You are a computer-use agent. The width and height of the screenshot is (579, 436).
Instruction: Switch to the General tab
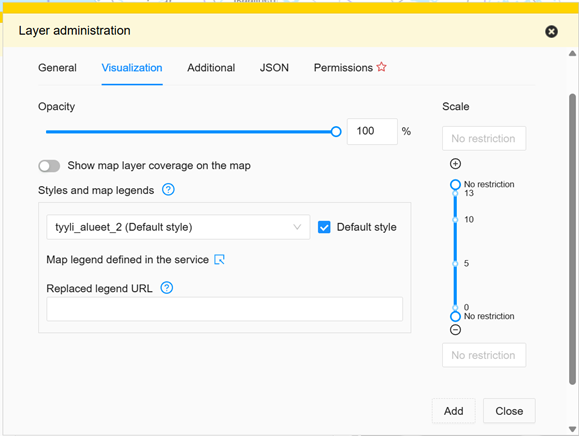point(57,68)
